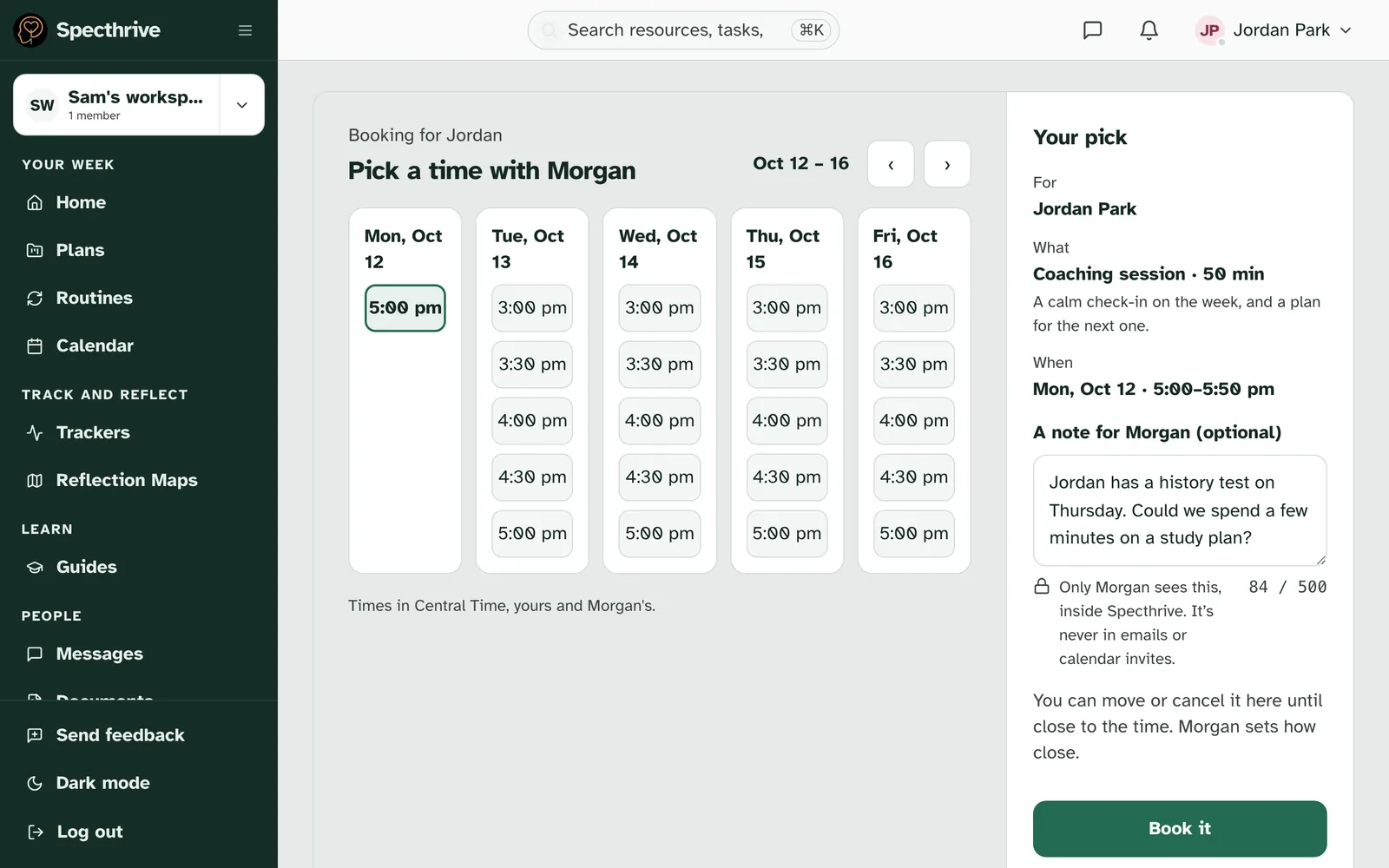Click the ⌘K shortcut badge
Image resolution: width=1389 pixels, height=868 pixels.
point(811,30)
